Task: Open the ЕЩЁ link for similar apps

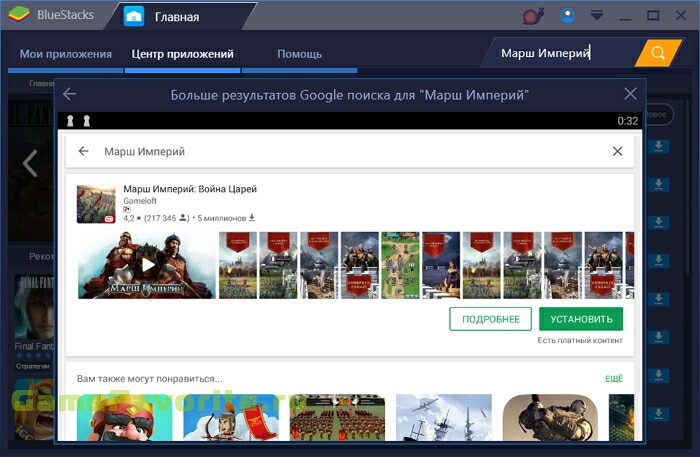Action: coord(613,378)
